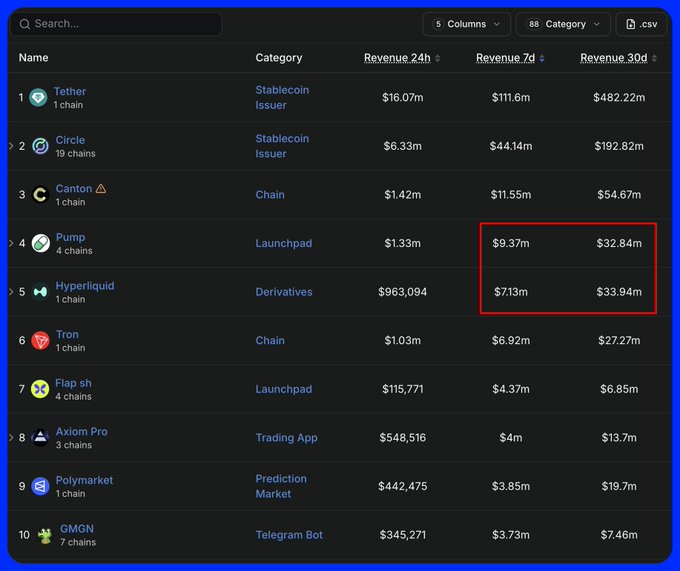680x571 pixels.
Task: Click the Circle logo icon
Action: [40, 146]
